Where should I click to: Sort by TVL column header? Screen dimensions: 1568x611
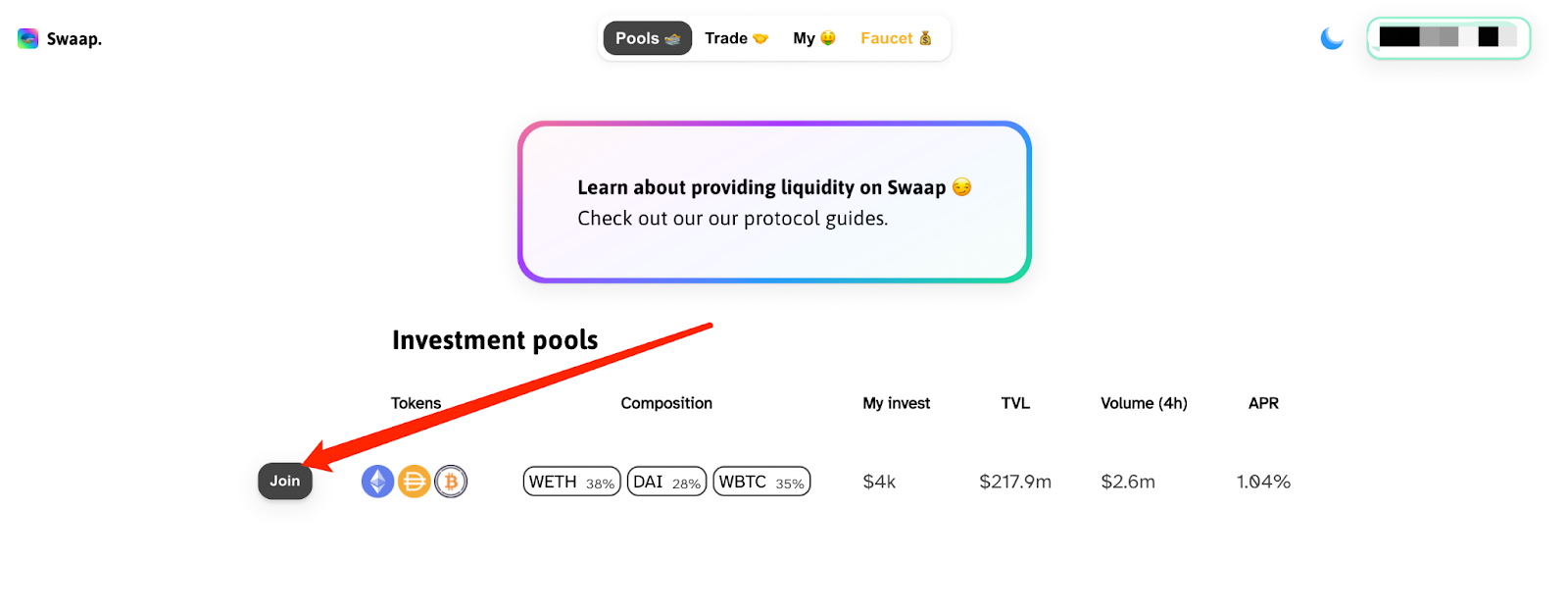[x=1015, y=403]
